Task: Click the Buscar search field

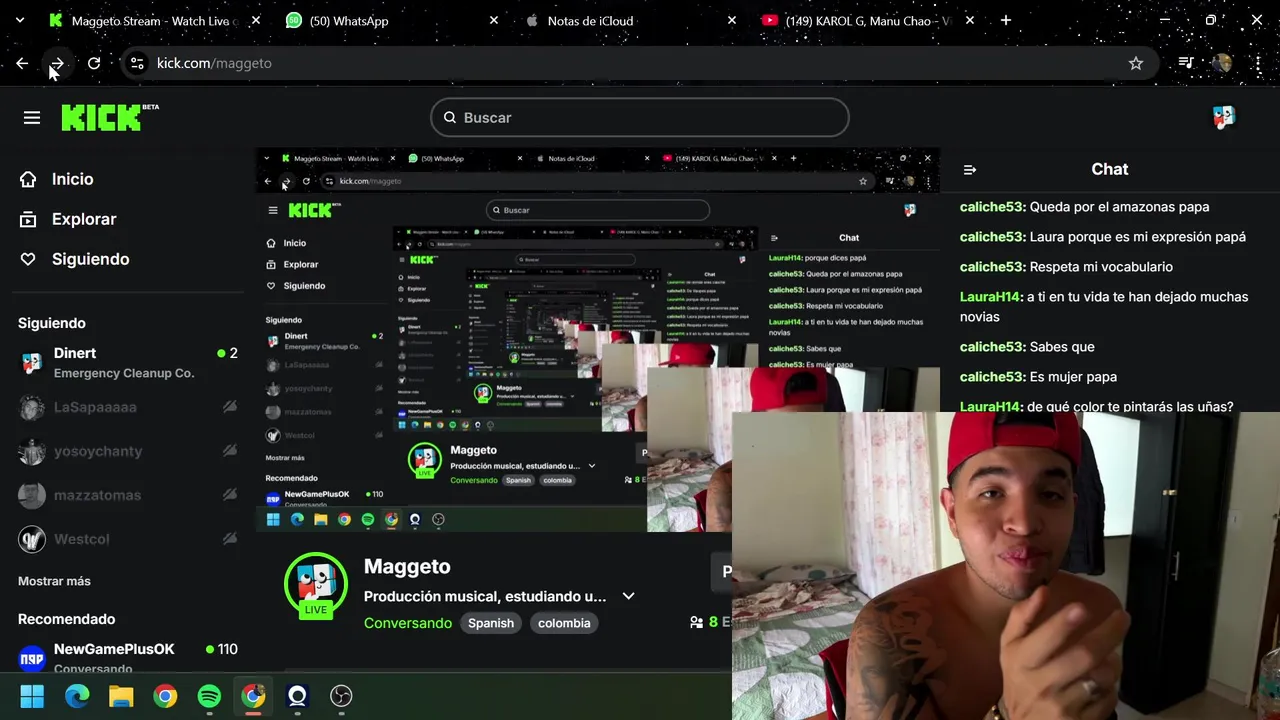Action: pyautogui.click(x=640, y=118)
